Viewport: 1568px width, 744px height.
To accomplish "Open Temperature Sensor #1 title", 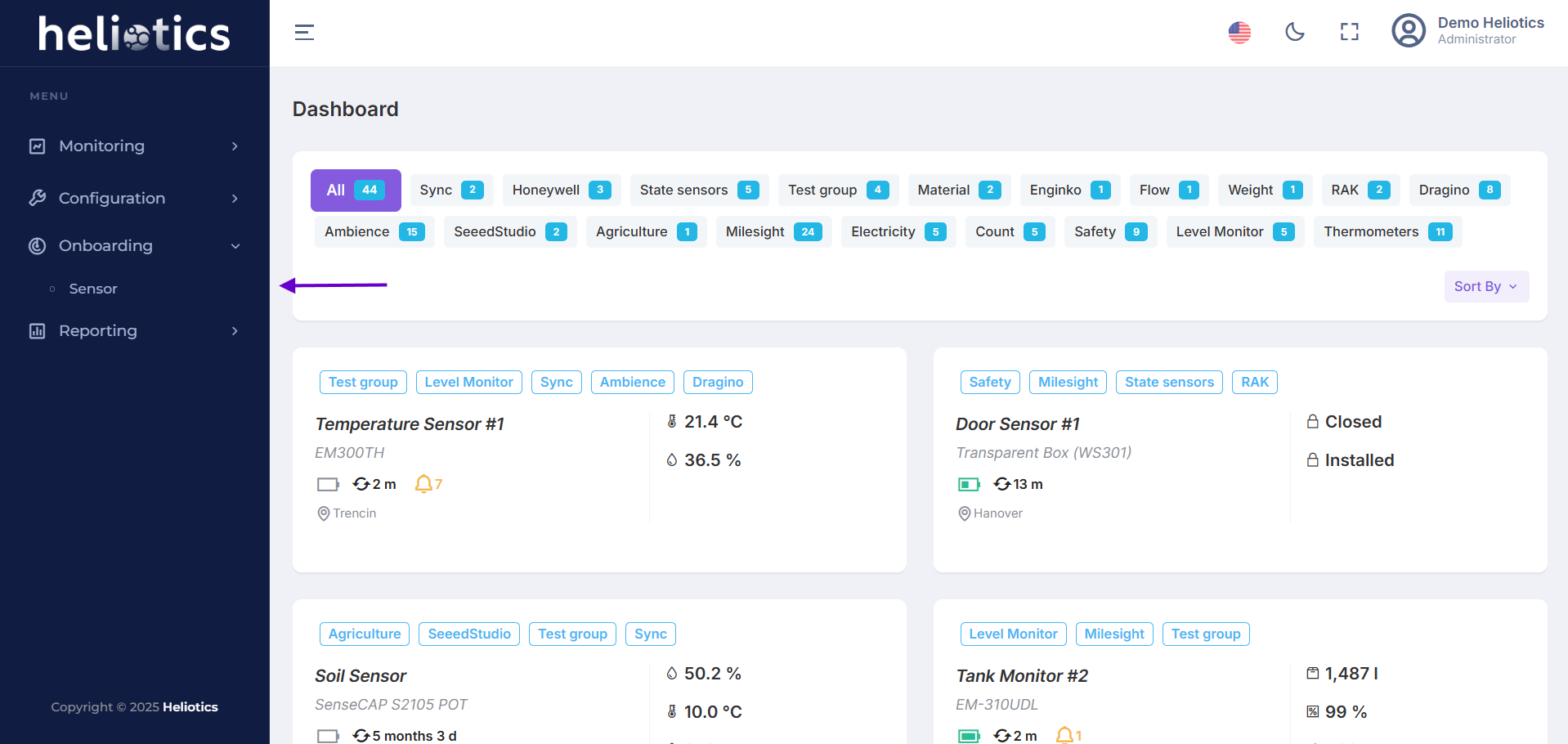I will coord(410,424).
